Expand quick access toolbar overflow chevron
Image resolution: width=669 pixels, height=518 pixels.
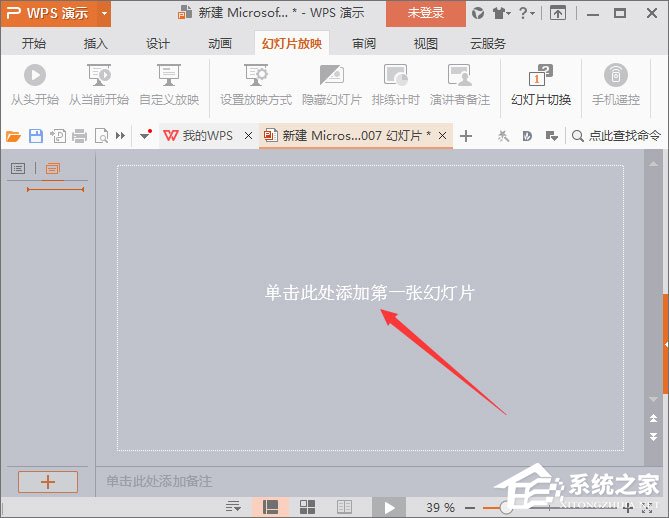[x=121, y=136]
